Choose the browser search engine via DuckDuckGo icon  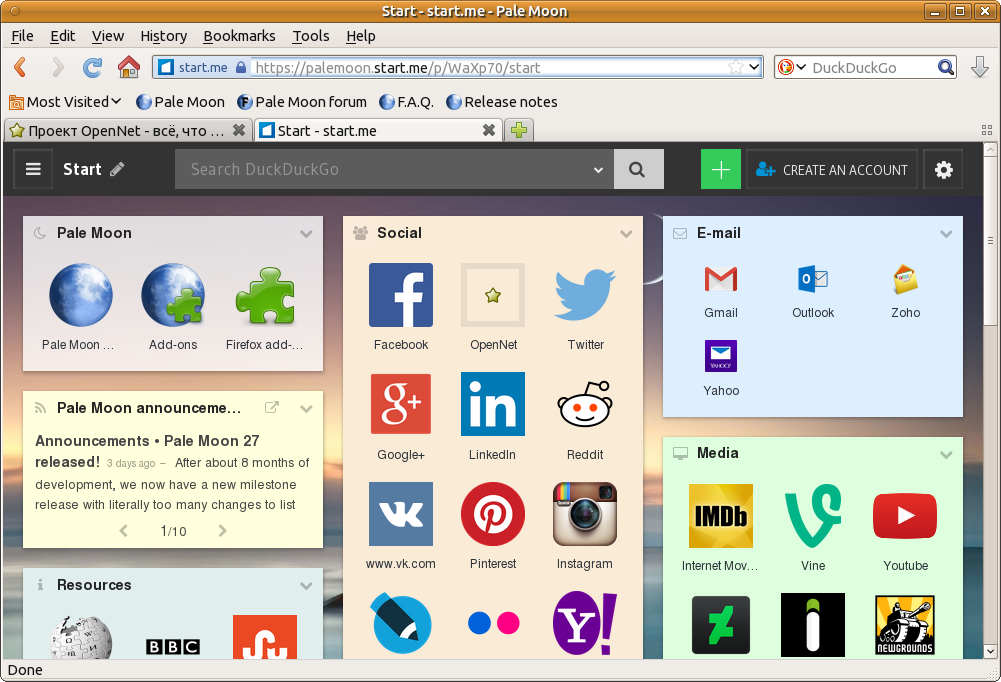(791, 67)
